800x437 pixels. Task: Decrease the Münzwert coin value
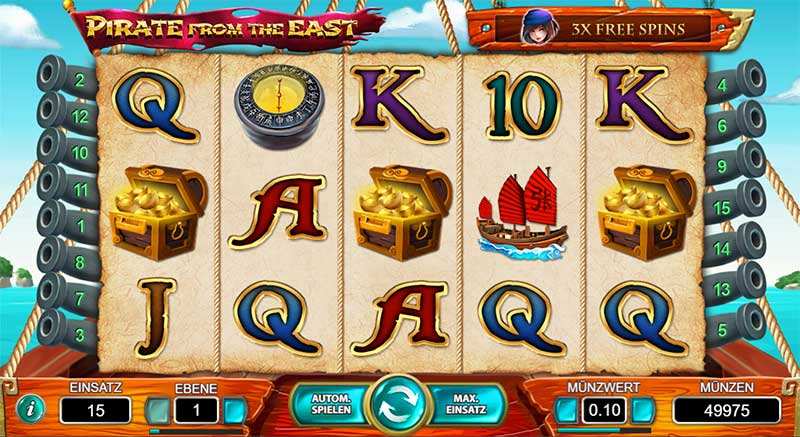point(566,410)
